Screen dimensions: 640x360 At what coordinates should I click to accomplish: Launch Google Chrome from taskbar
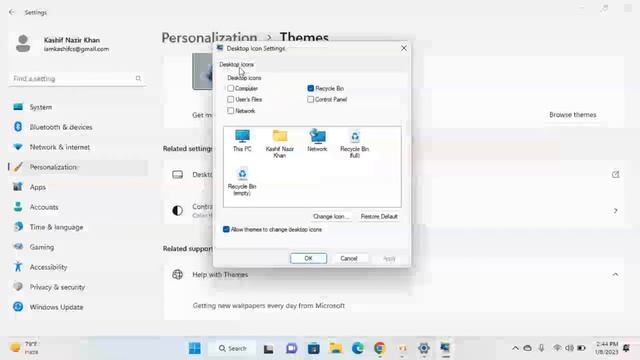[x=380, y=348]
